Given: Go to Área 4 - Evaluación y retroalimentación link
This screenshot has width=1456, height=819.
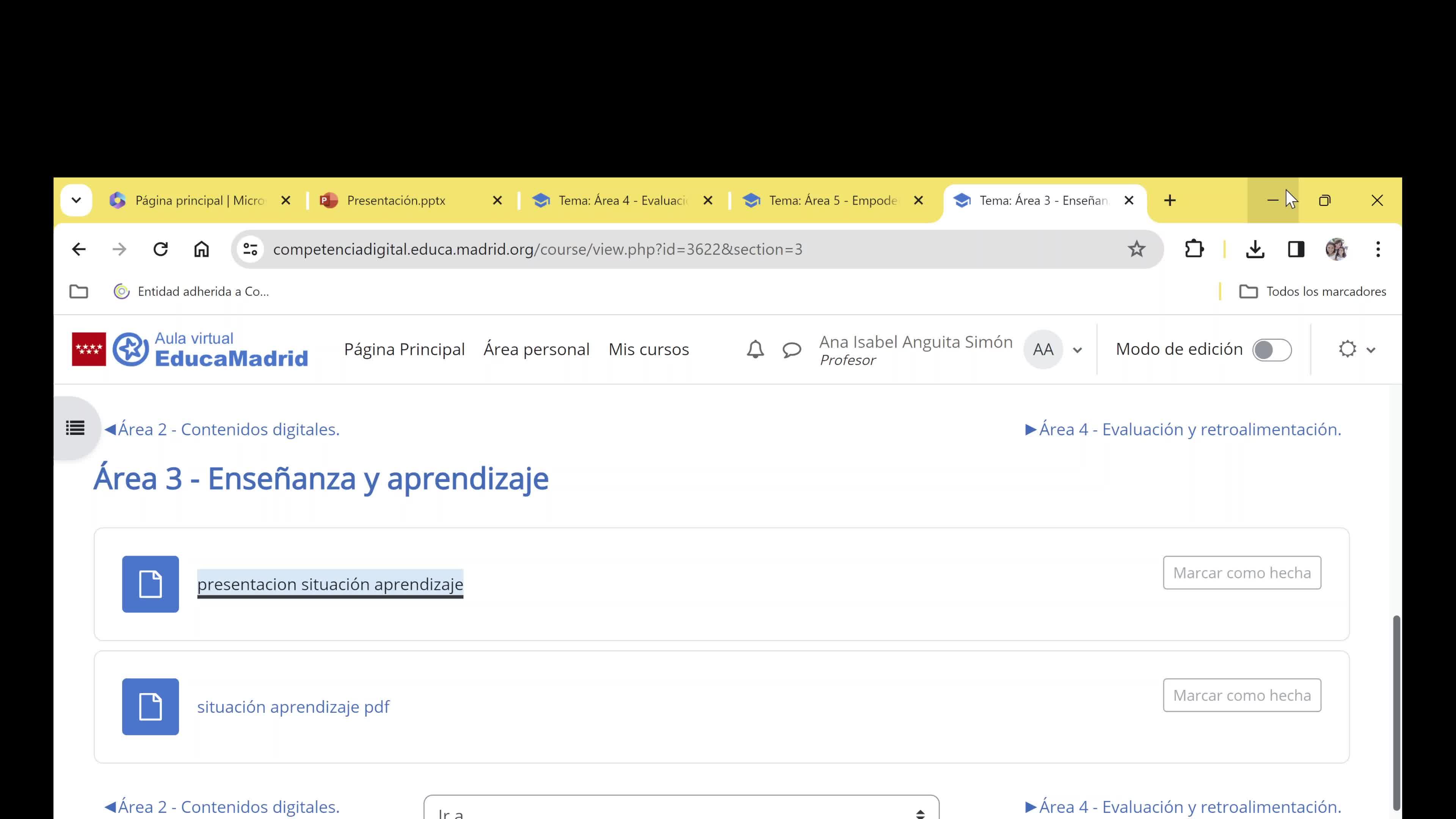Looking at the screenshot, I should pyautogui.click(x=1183, y=430).
